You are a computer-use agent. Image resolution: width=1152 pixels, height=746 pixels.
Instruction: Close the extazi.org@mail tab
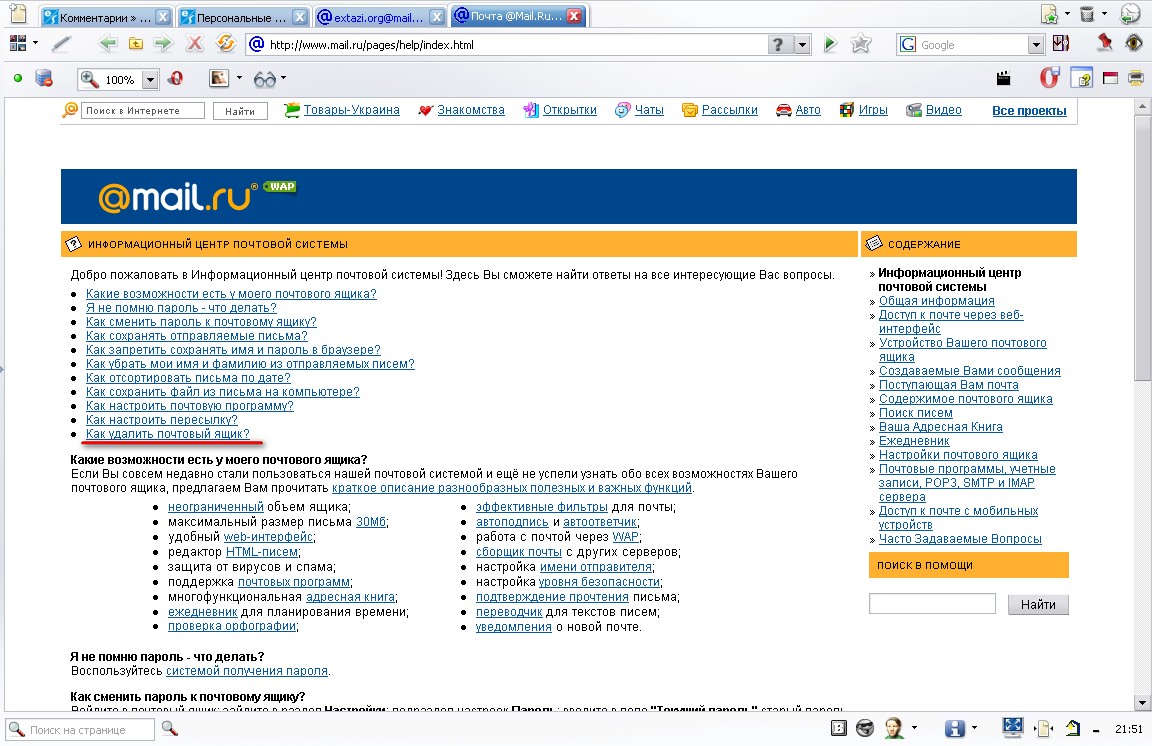[437, 17]
